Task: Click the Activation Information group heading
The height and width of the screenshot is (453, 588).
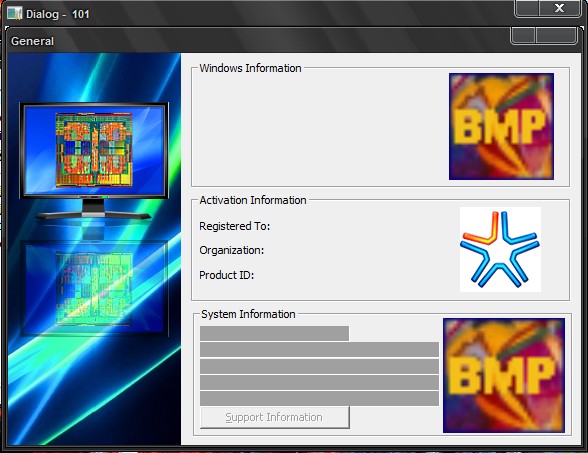Action: [x=253, y=200]
